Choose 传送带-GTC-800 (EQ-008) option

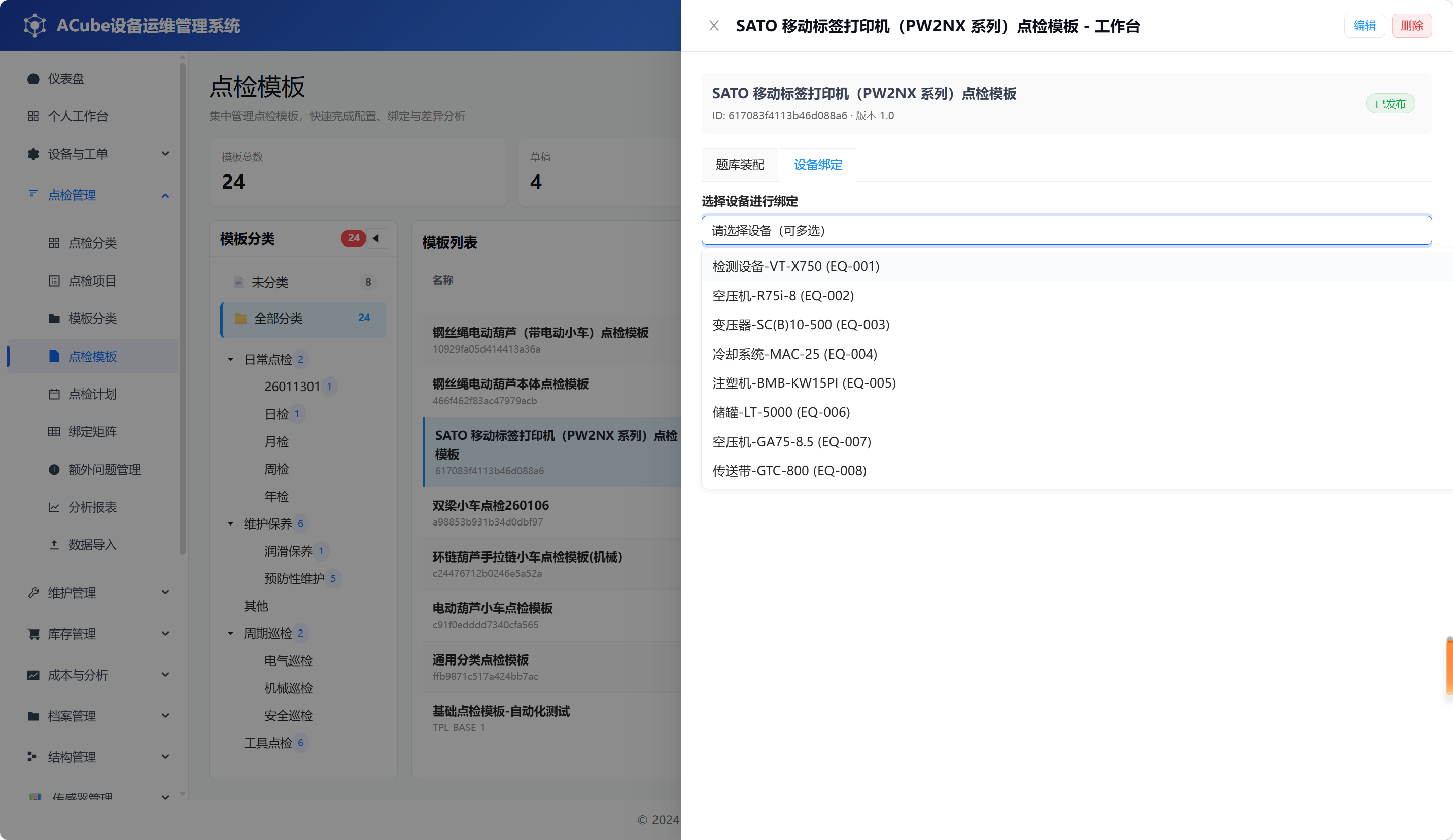[1076, 470]
